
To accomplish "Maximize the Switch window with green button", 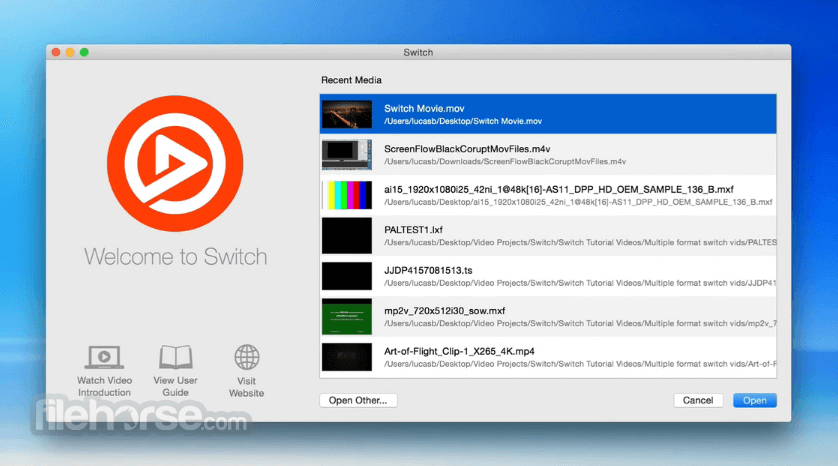I will [84, 52].
